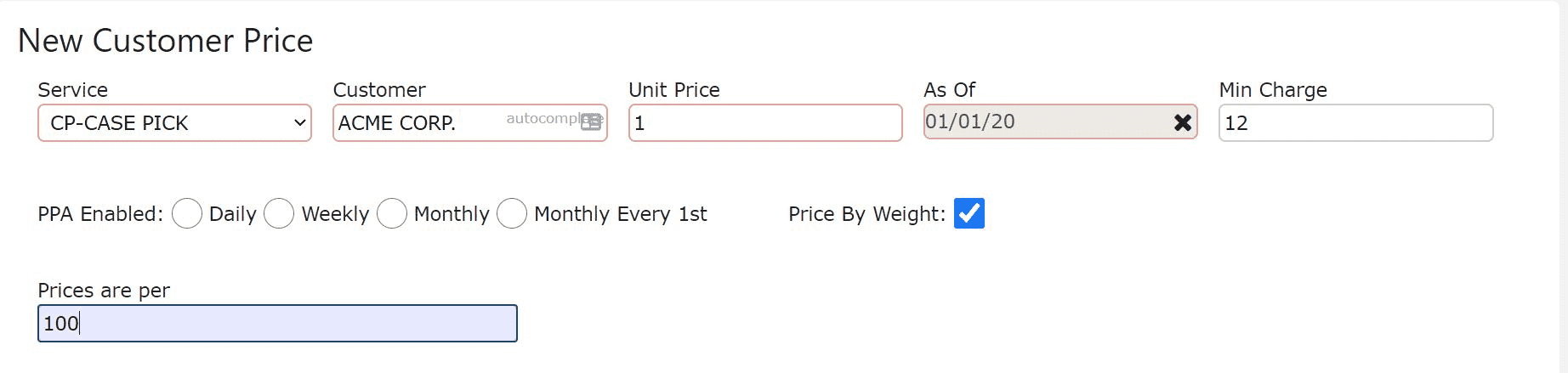This screenshot has height=373, width=1568.
Task: Click the Daily label text
Action: point(232,214)
